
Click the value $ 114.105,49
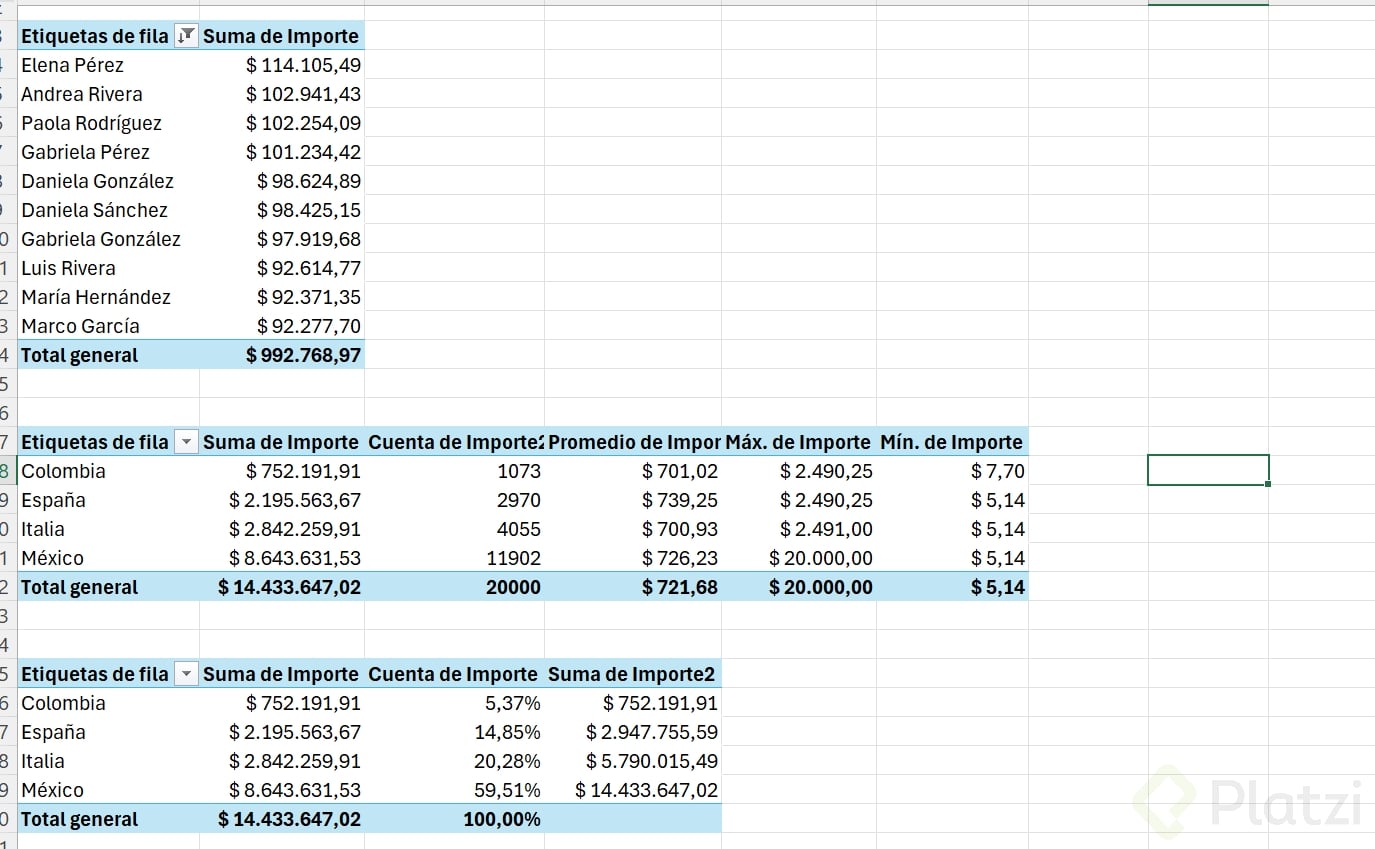tap(303, 65)
